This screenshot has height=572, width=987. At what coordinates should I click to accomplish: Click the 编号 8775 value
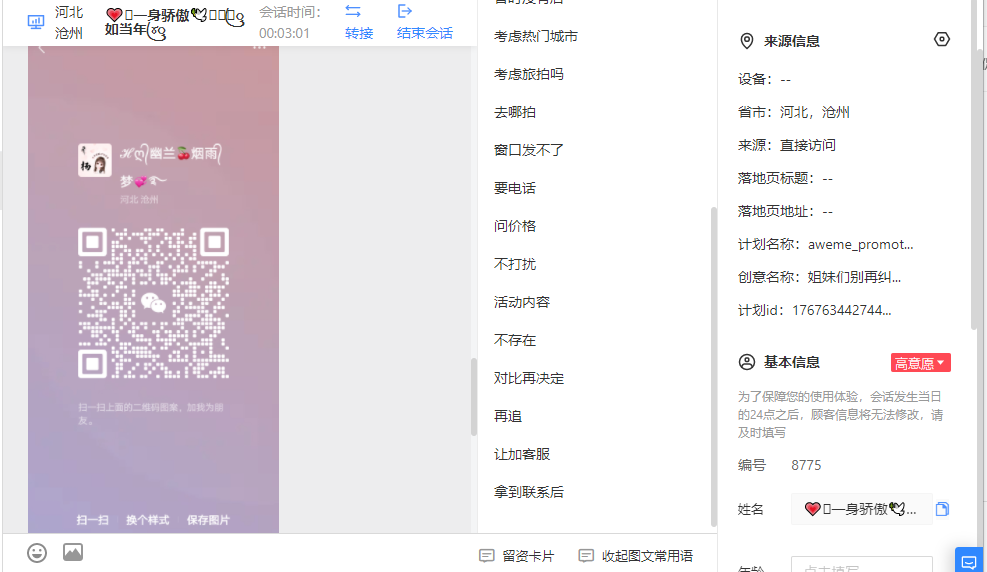pyautogui.click(x=806, y=465)
